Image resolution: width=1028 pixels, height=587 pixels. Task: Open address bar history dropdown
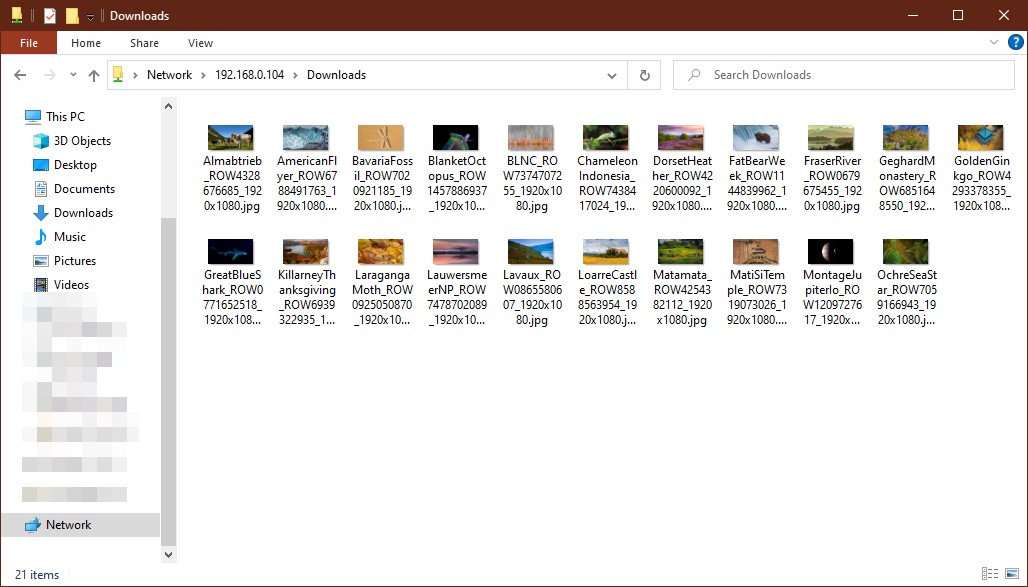(612, 75)
